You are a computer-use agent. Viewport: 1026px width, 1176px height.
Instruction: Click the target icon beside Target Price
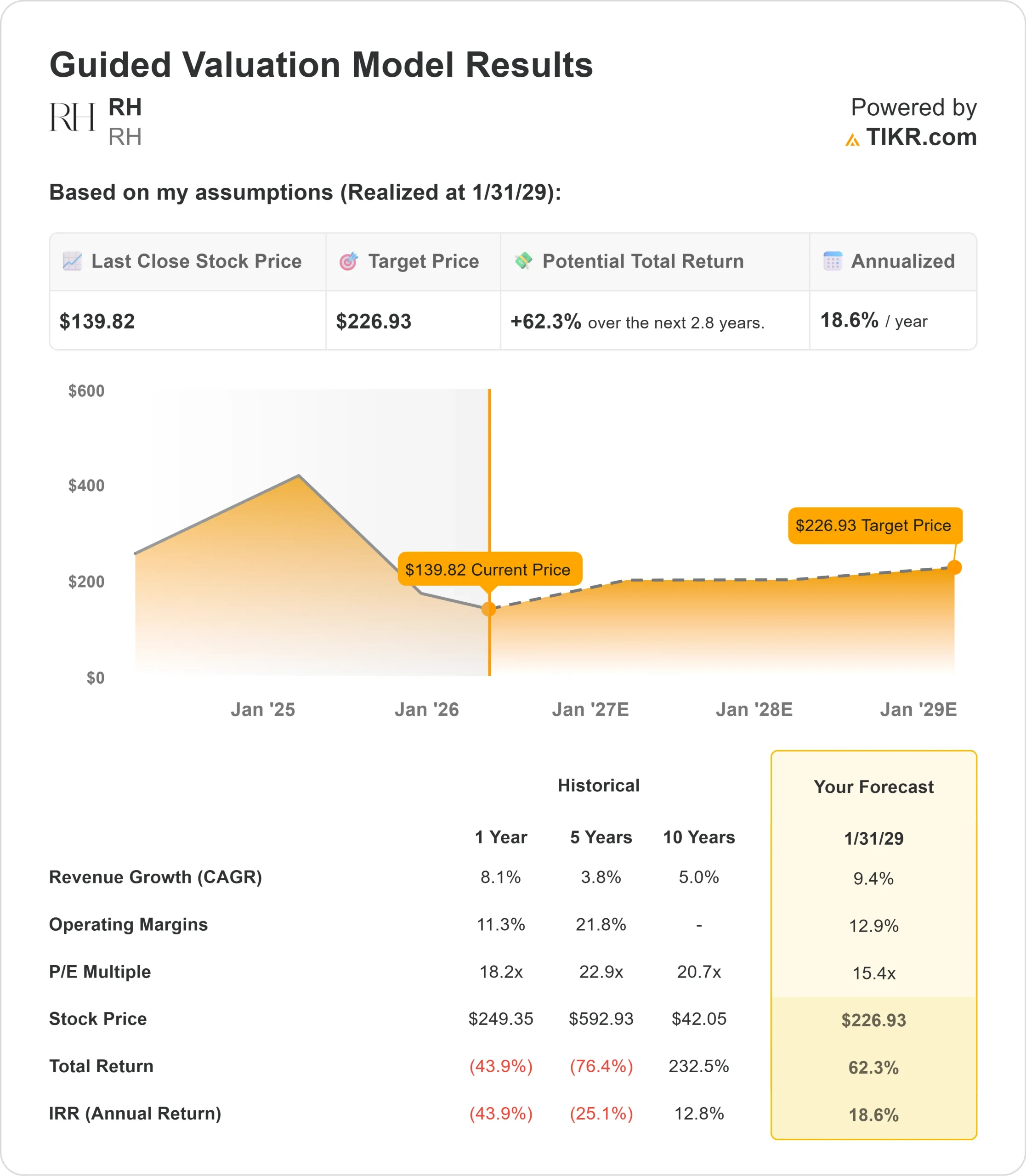point(349,261)
